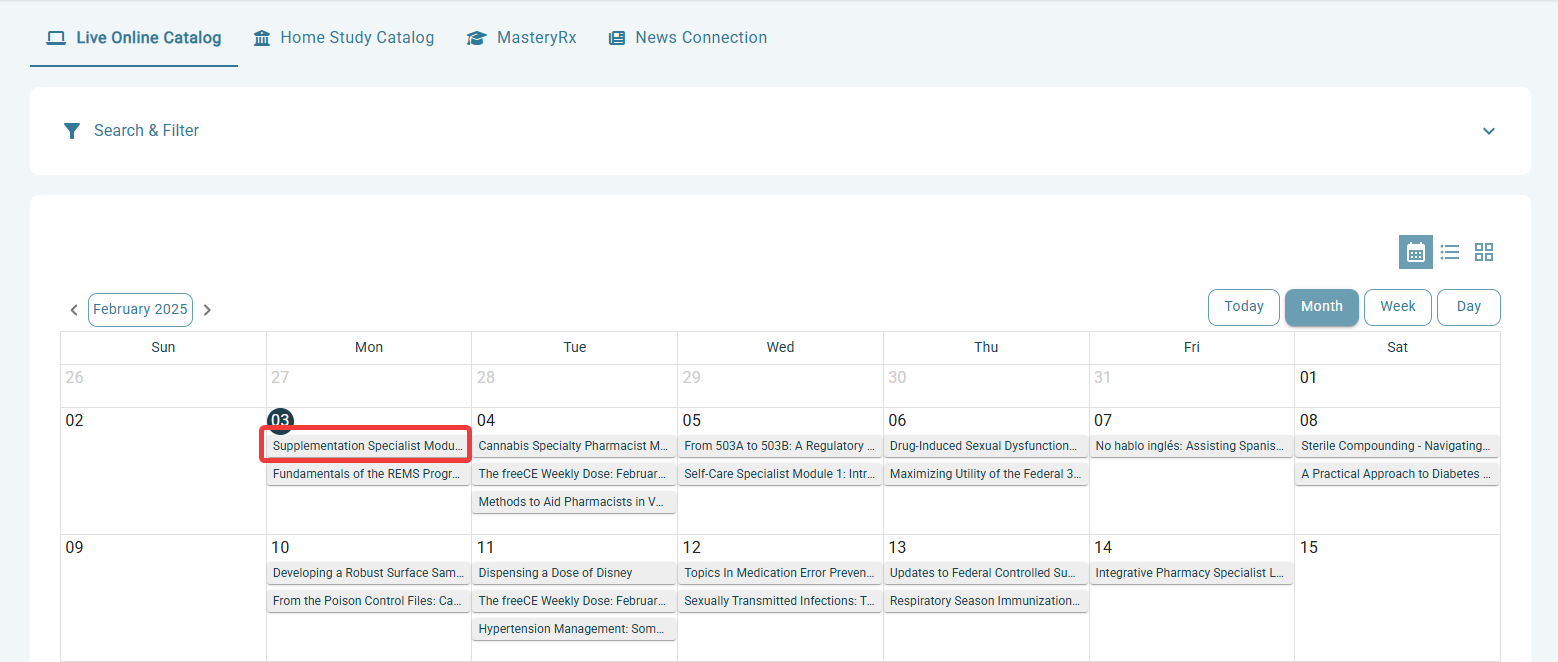Screen dimensions: 1558x662
Task: Click the filter funnel icon
Action: pyautogui.click(x=71, y=131)
